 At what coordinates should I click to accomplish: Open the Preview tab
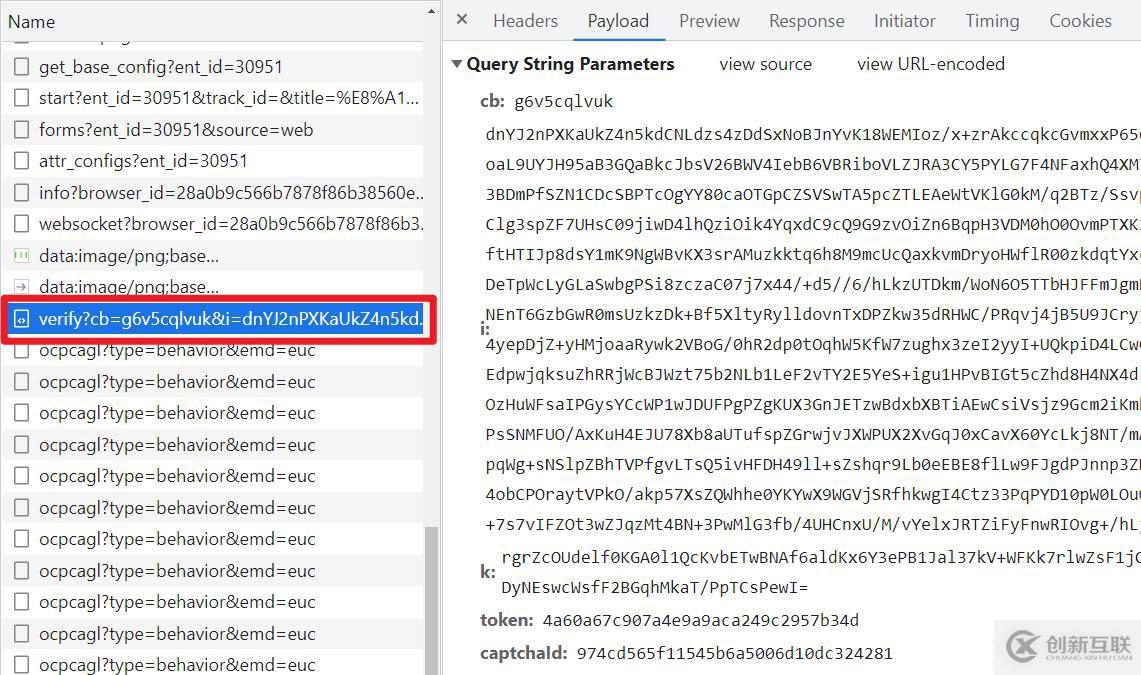point(709,21)
